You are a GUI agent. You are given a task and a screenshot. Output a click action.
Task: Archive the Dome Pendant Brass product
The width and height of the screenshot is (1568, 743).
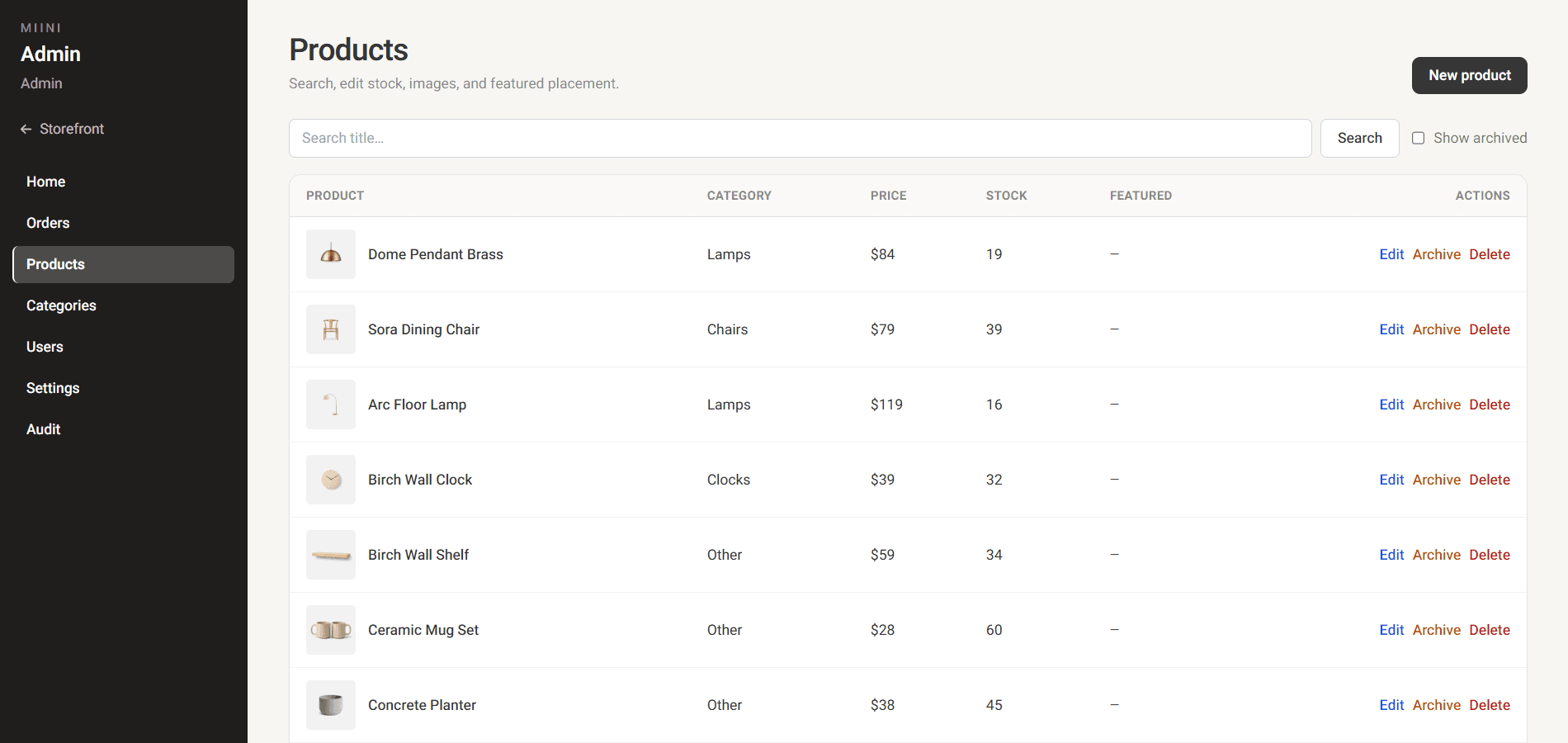pos(1437,254)
